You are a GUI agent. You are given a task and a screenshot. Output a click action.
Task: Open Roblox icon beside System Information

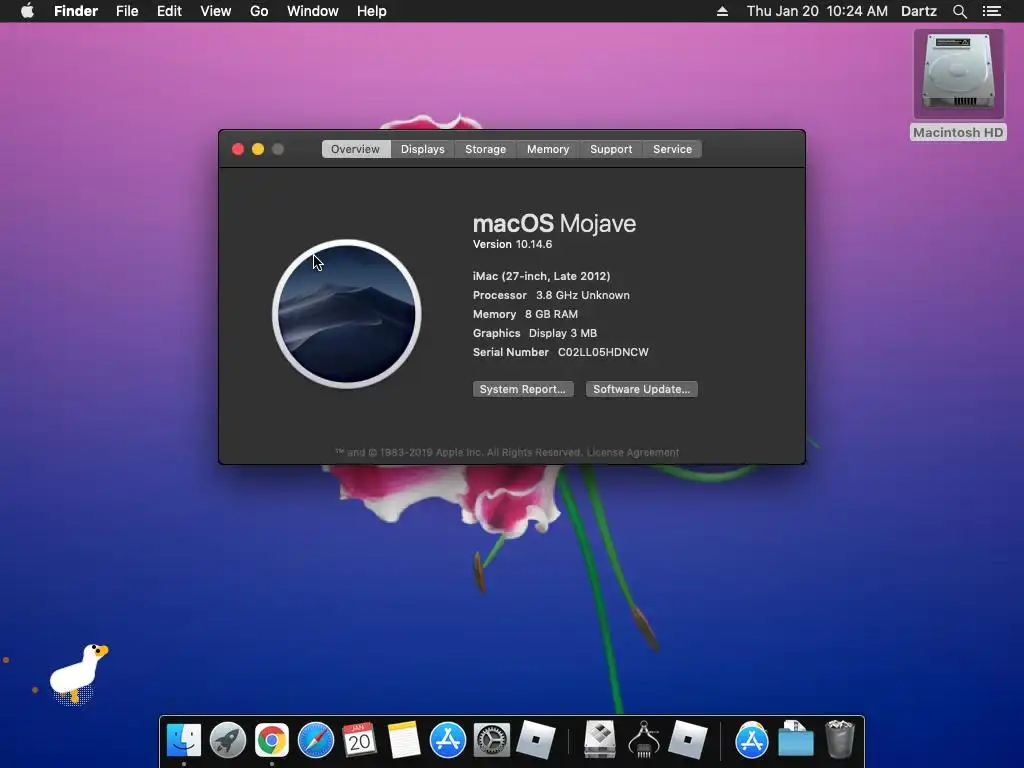[x=687, y=740]
